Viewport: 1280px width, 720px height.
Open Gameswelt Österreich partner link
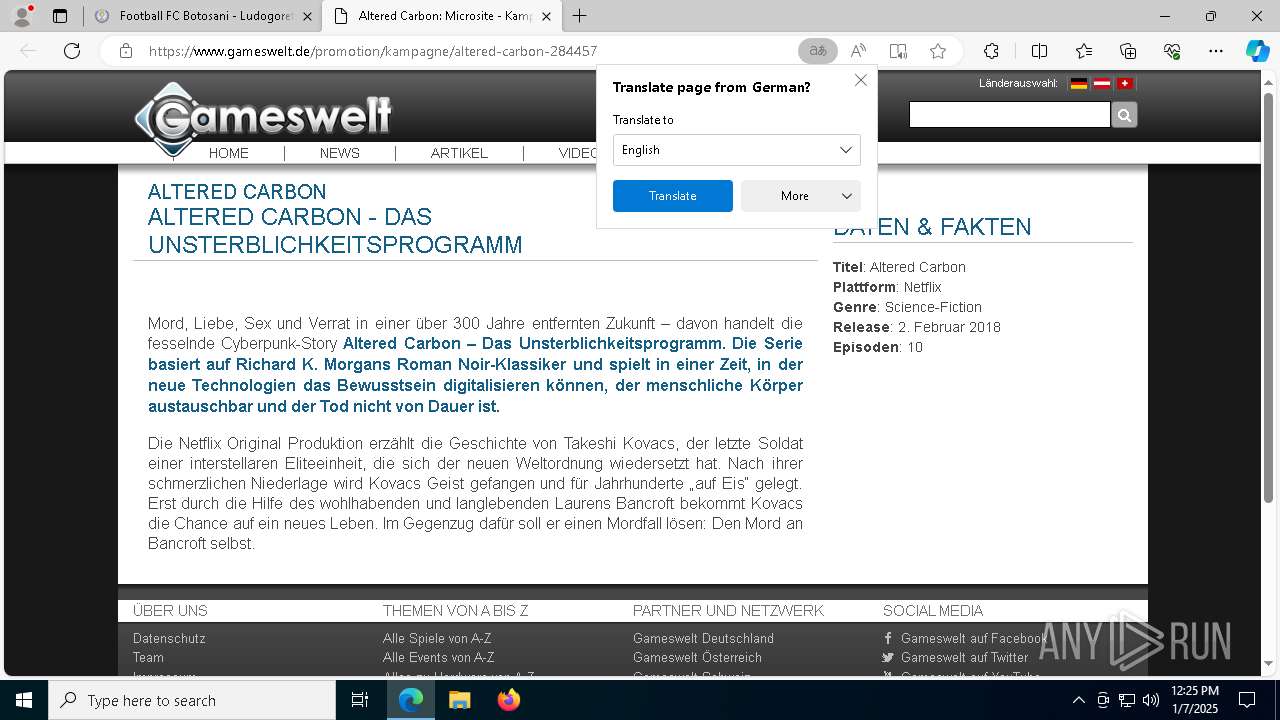[x=697, y=657]
